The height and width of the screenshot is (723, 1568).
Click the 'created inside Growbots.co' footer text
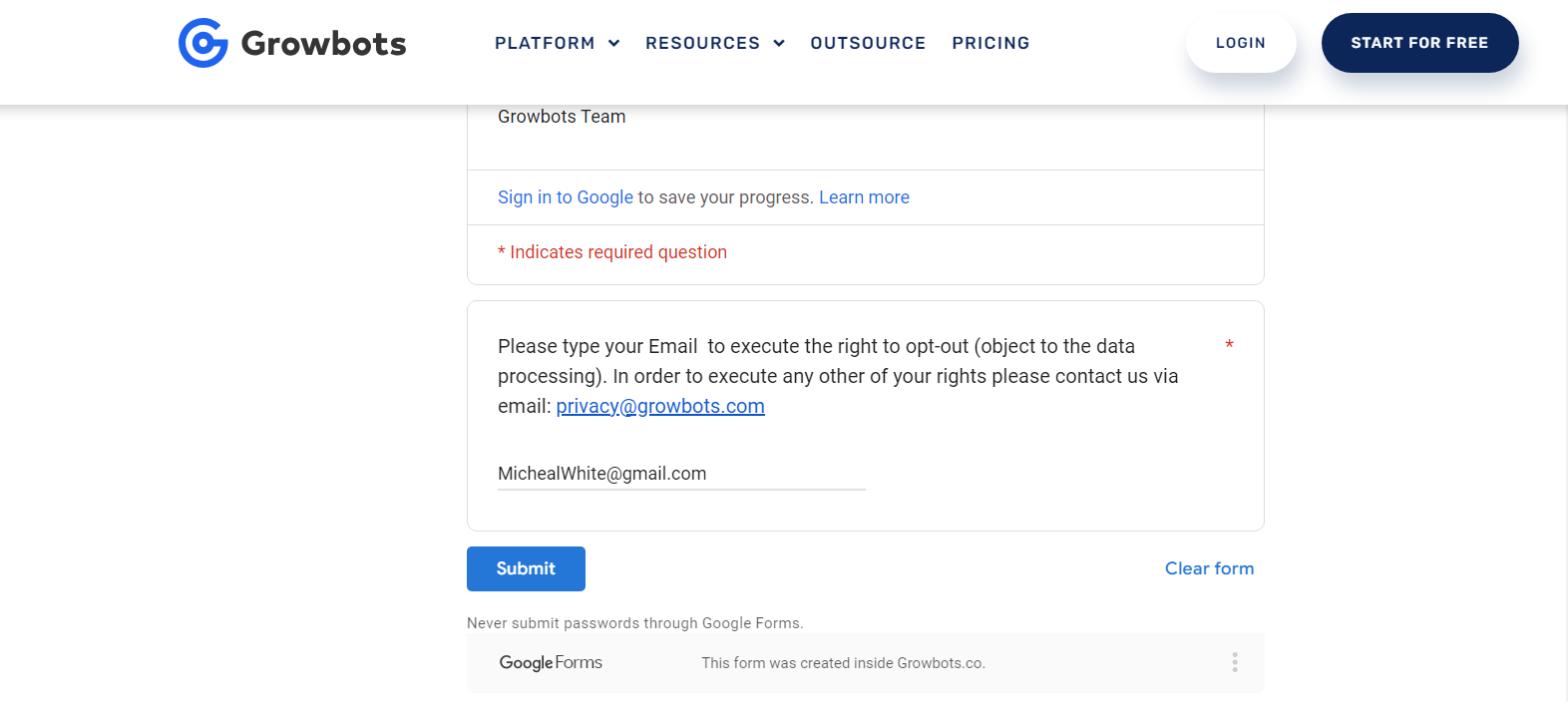(x=844, y=663)
